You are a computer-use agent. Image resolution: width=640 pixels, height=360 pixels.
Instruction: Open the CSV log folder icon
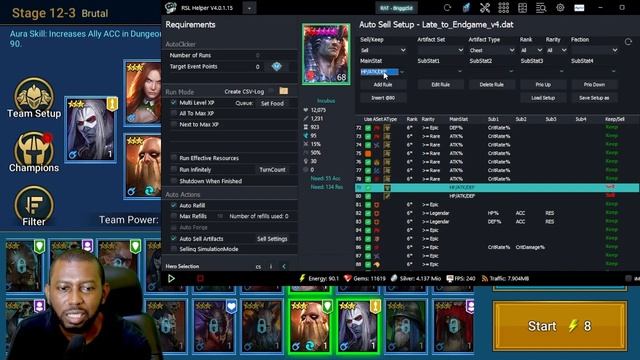tap(284, 91)
